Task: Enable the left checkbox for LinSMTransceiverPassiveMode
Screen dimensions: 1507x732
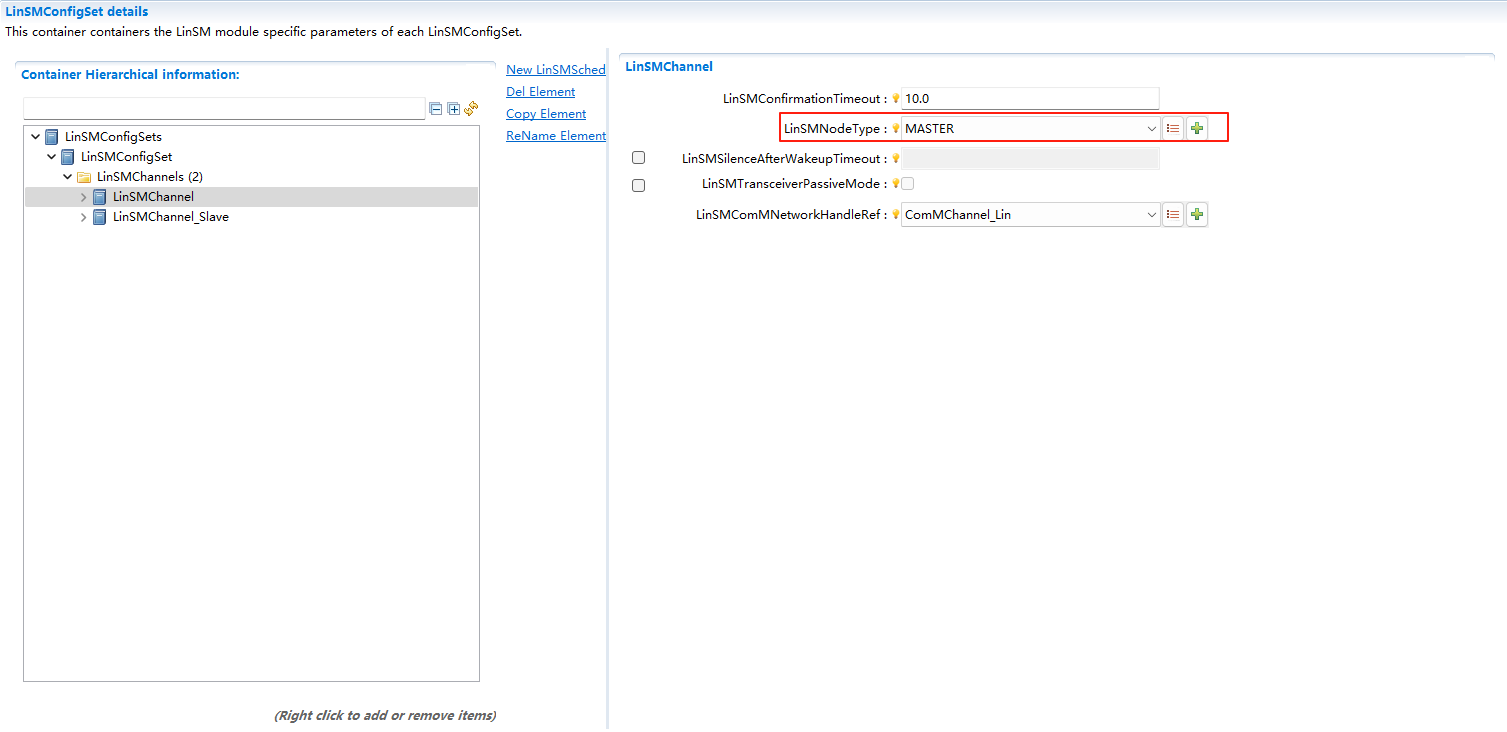Action: click(639, 185)
